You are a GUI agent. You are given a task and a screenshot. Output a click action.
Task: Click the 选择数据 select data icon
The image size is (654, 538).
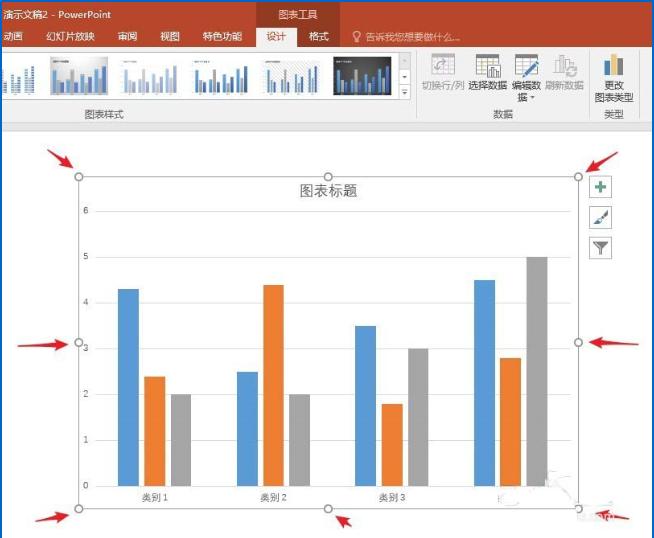(488, 67)
